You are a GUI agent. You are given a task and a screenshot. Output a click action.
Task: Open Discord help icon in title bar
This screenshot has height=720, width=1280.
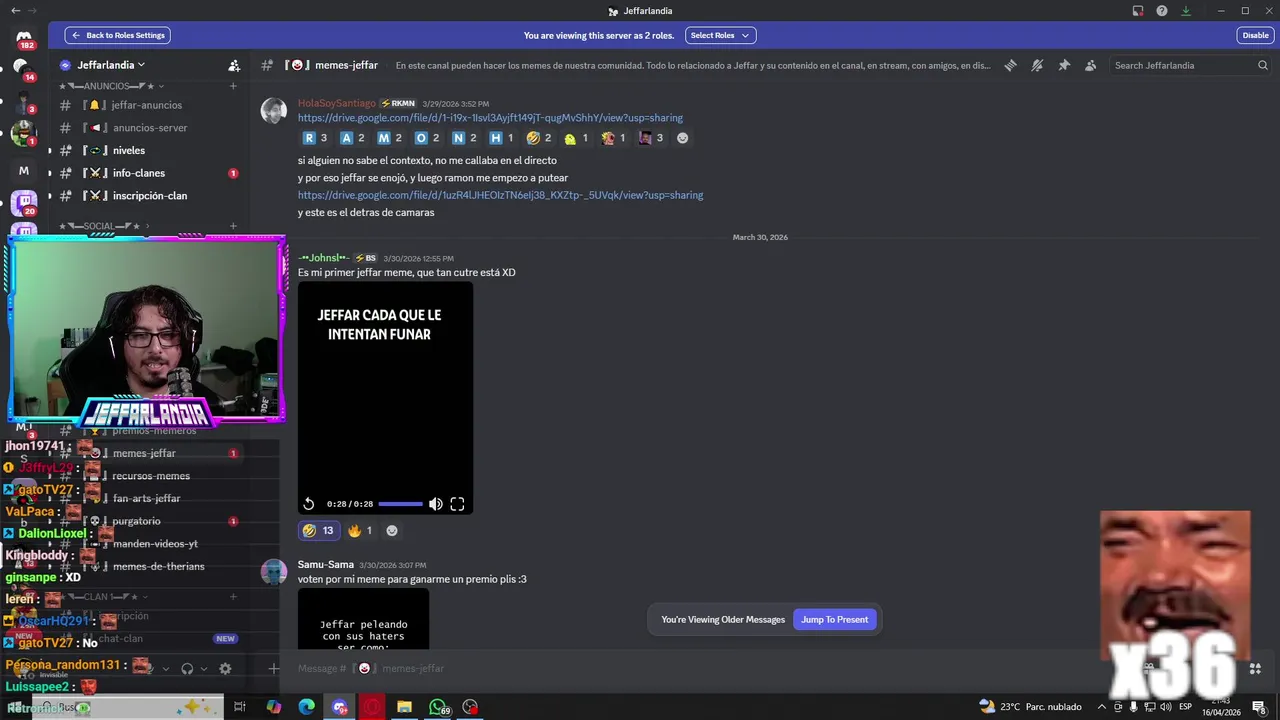pos(1162,11)
